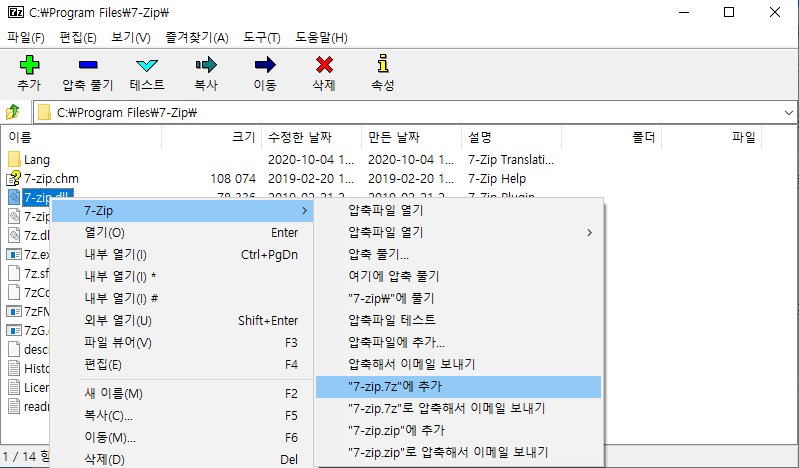
Task: Click the 속성 (Properties) info toolbar icon
Action: click(x=383, y=64)
